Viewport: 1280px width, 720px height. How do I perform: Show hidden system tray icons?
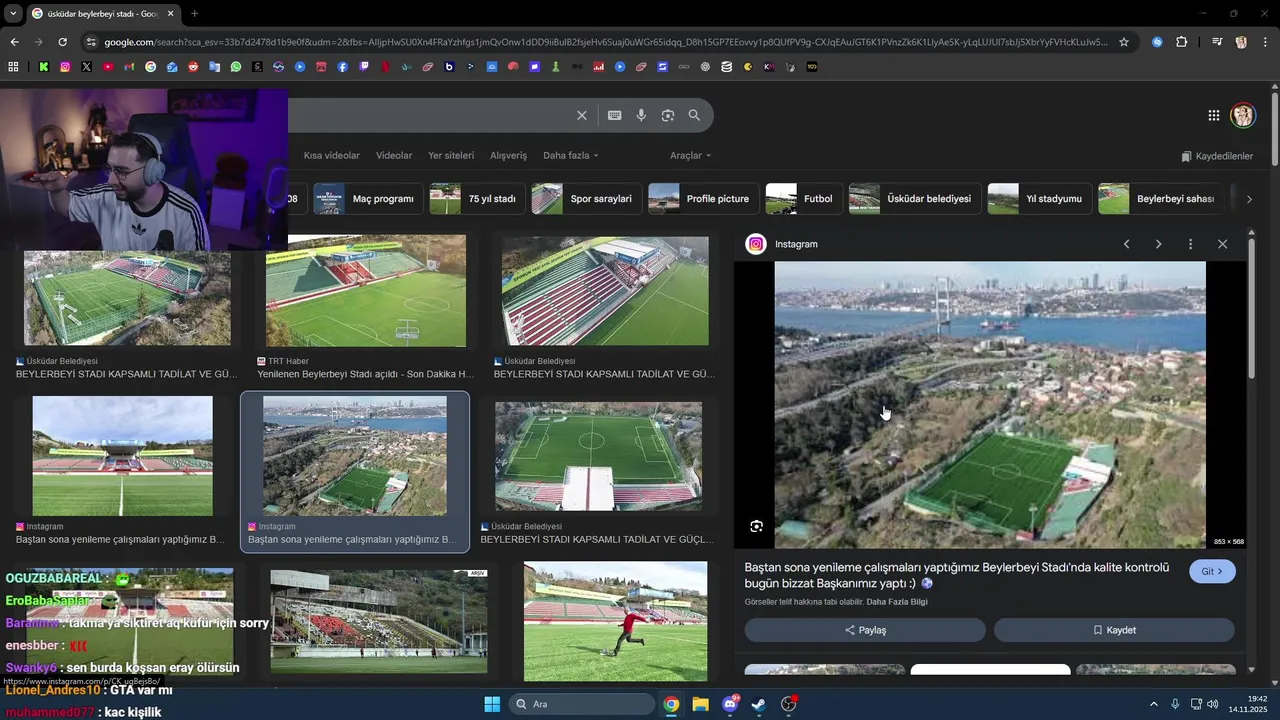1153,704
